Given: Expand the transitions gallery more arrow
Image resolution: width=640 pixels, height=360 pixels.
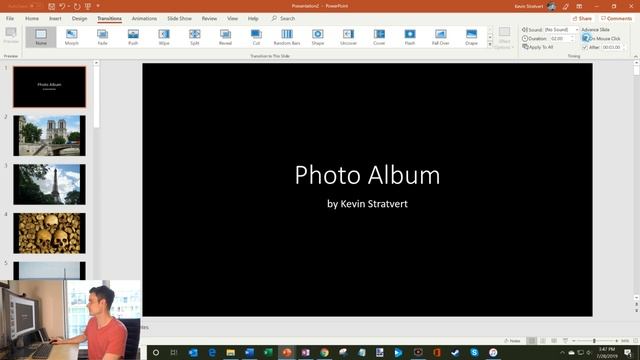Looking at the screenshot, I should (490, 45).
